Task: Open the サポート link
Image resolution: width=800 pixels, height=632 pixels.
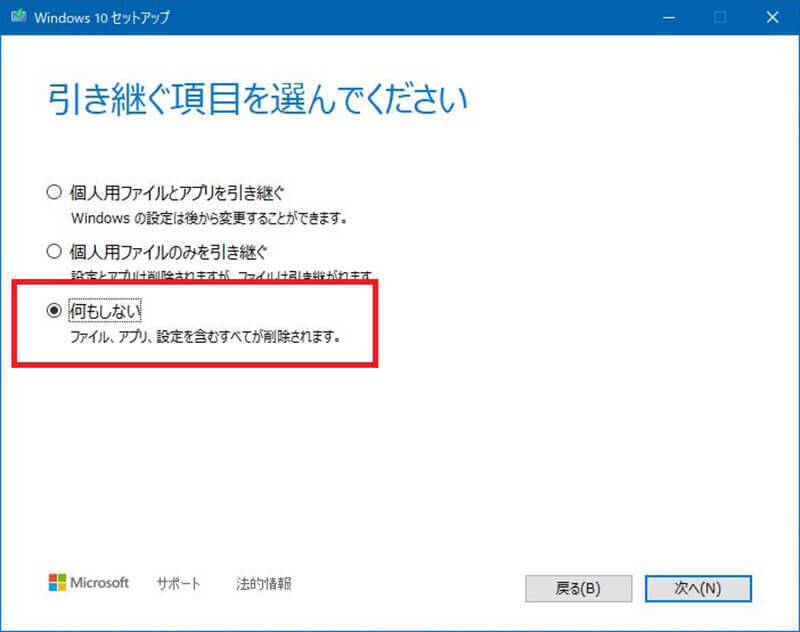Action: [x=179, y=583]
